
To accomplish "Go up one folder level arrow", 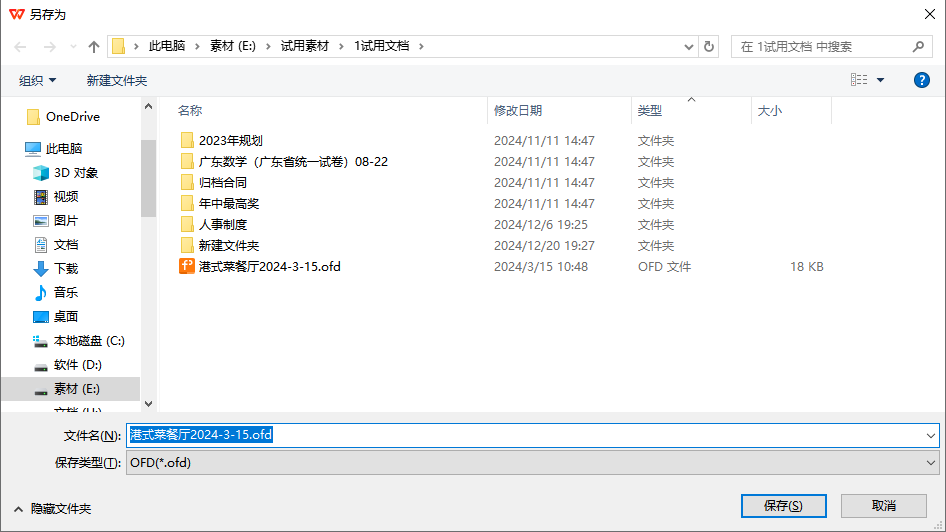I will [x=94, y=46].
